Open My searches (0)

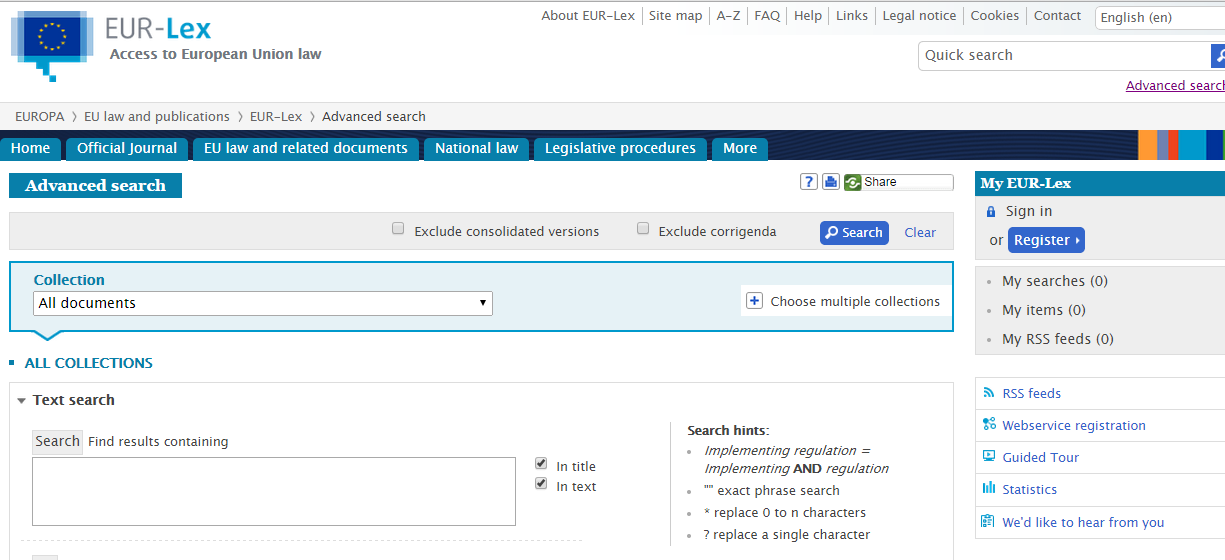[1055, 282]
